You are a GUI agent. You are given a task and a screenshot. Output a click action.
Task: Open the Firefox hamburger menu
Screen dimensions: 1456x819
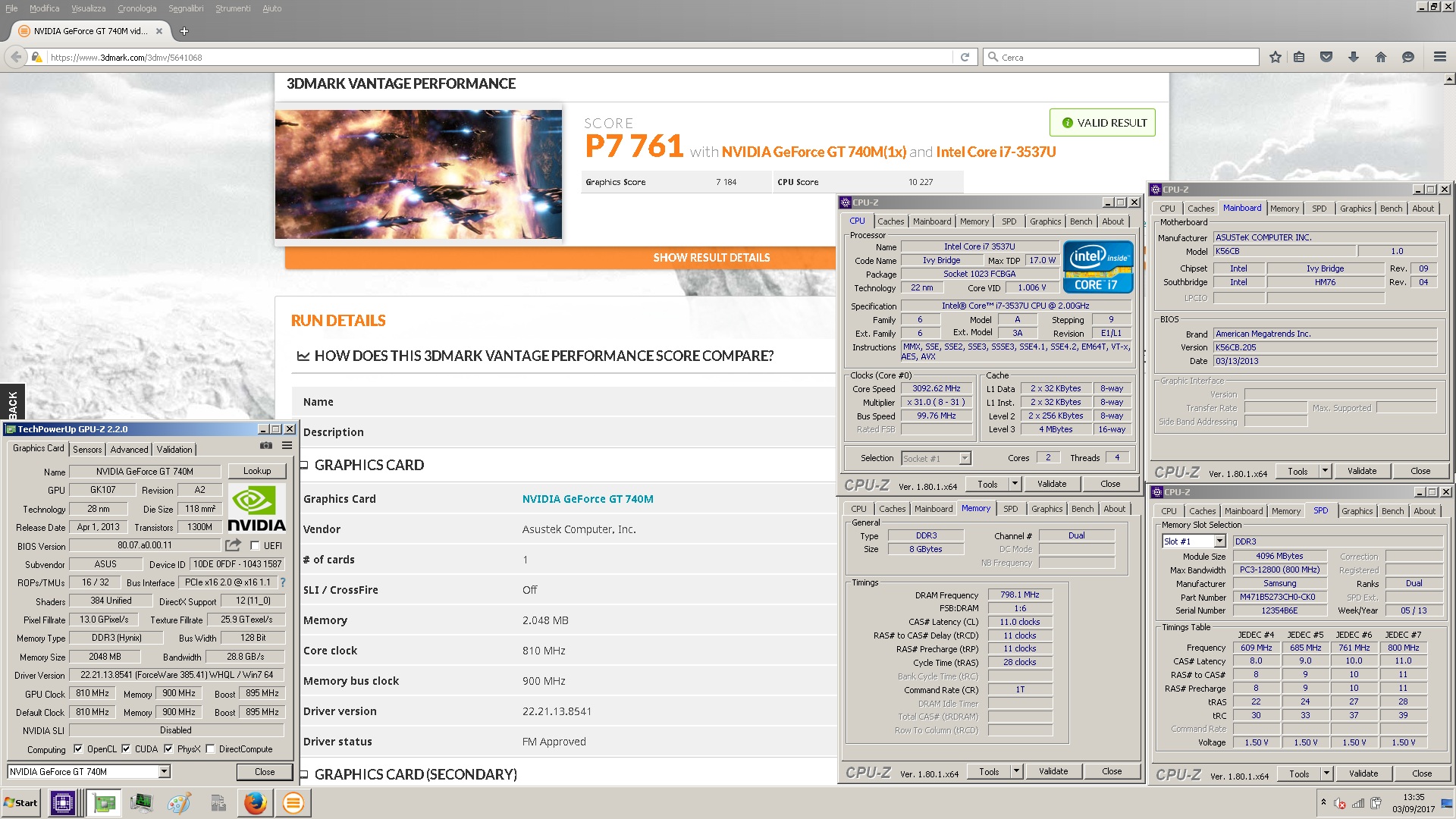pyautogui.click(x=1440, y=57)
